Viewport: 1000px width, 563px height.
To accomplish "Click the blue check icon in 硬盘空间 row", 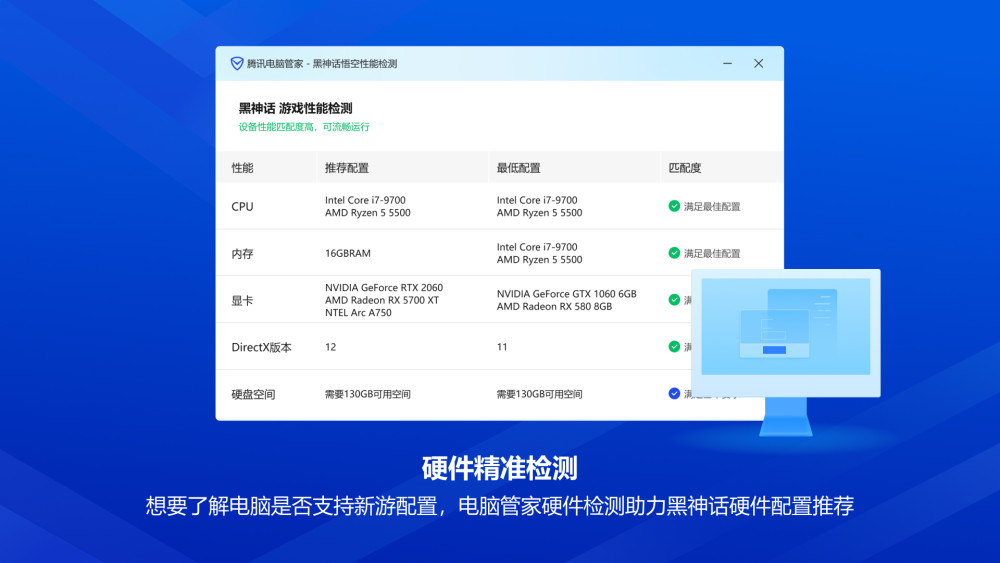I will pos(674,393).
